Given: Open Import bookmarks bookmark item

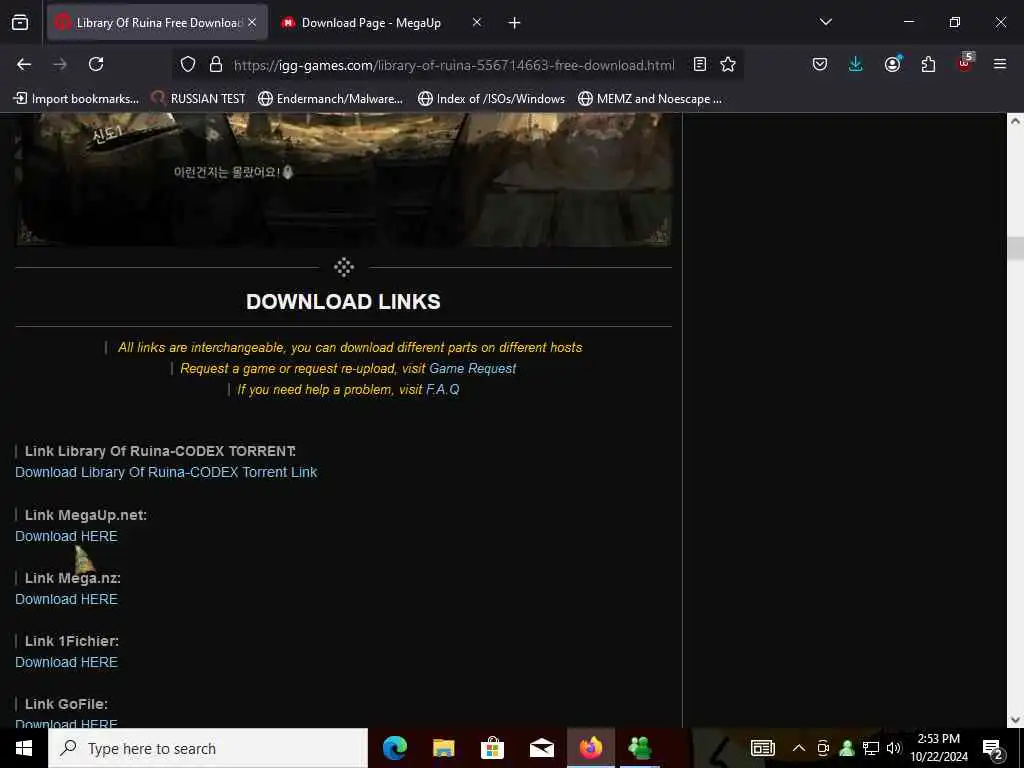Looking at the screenshot, I should [76, 99].
